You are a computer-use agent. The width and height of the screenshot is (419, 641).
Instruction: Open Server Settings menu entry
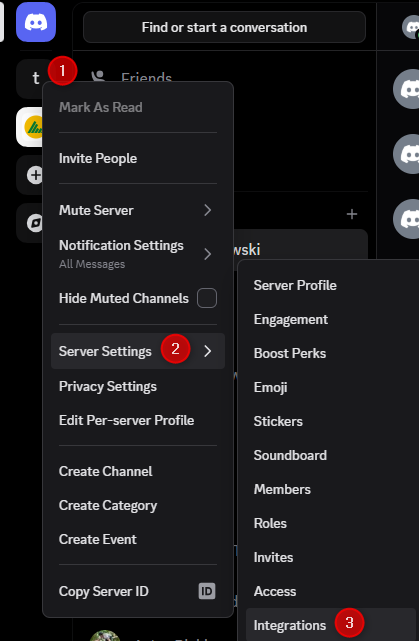[138, 351]
